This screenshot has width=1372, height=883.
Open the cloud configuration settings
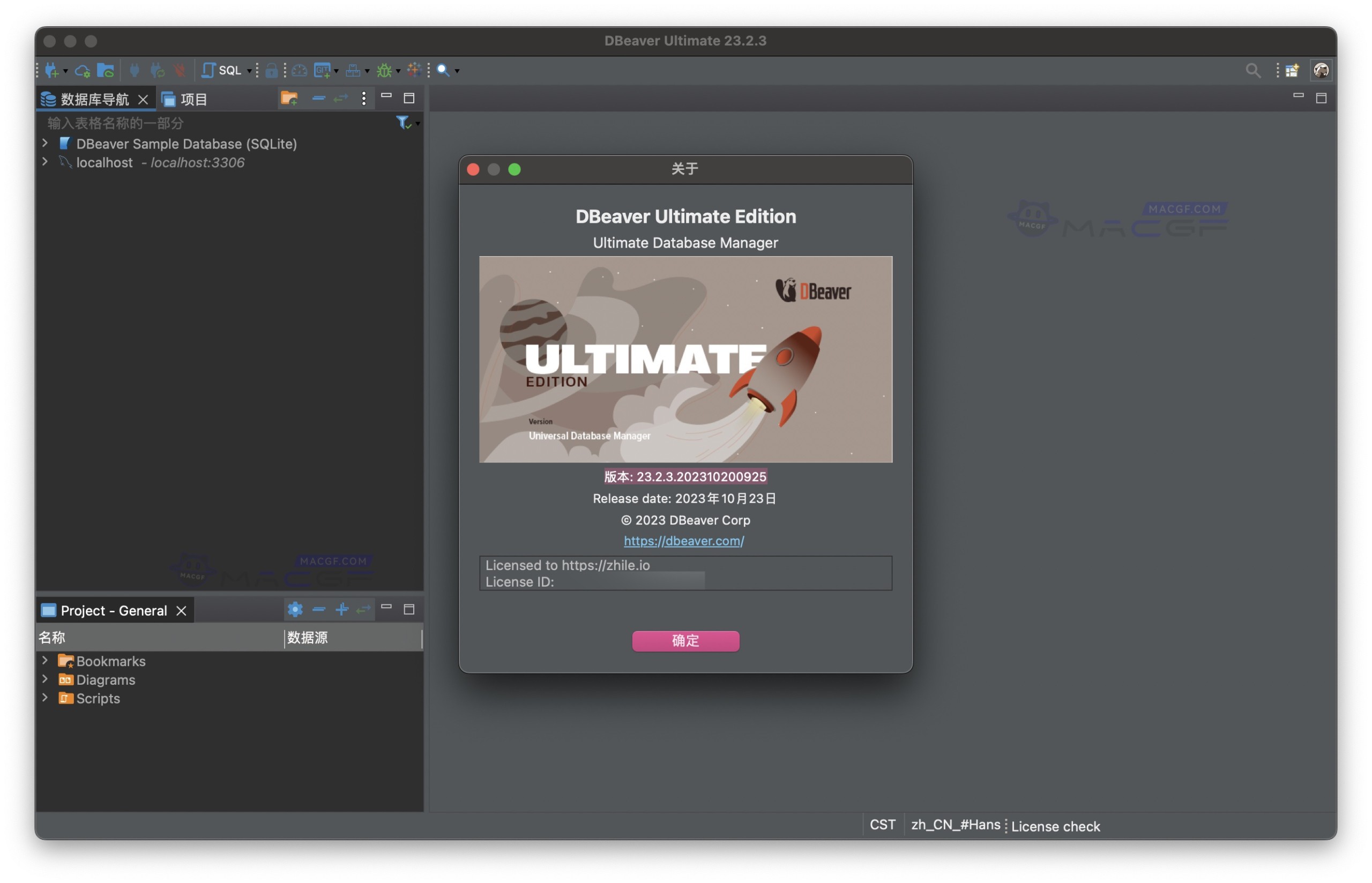(x=82, y=70)
